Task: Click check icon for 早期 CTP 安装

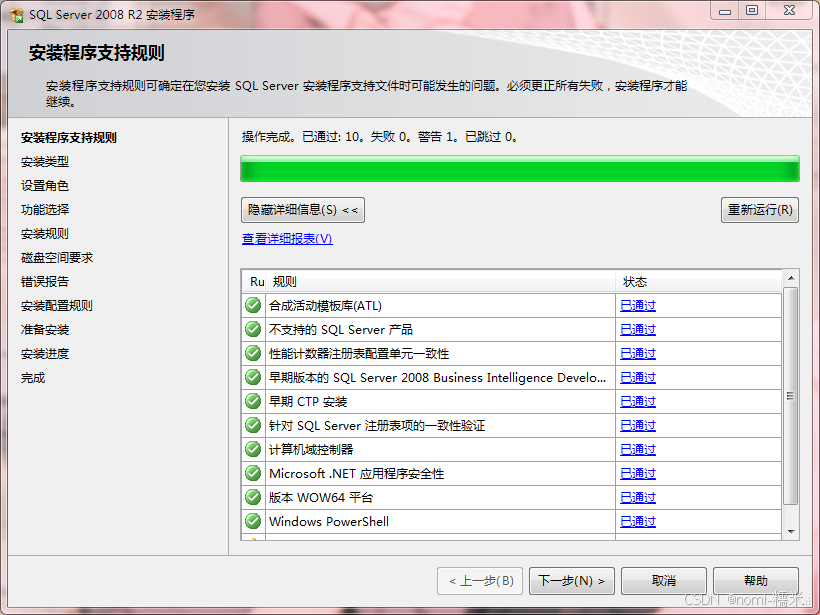Action: (x=253, y=401)
